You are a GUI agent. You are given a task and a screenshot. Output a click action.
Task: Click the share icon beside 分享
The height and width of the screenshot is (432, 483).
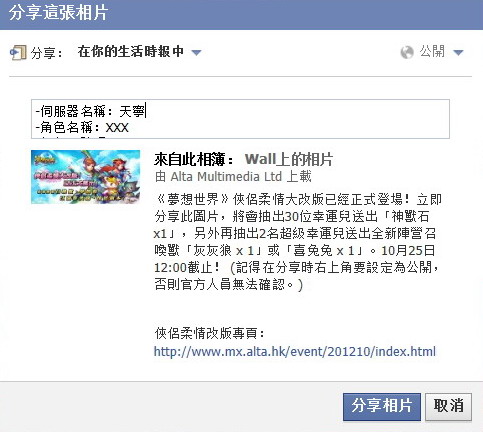point(18,52)
